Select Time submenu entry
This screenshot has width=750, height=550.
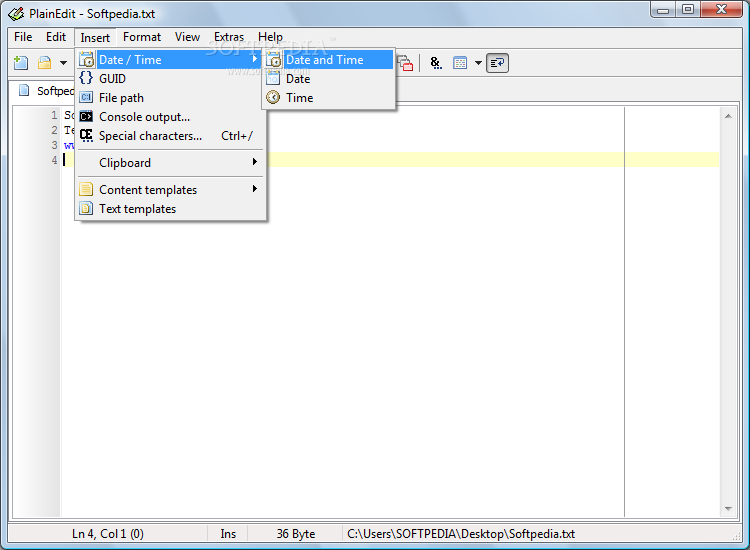click(x=329, y=98)
